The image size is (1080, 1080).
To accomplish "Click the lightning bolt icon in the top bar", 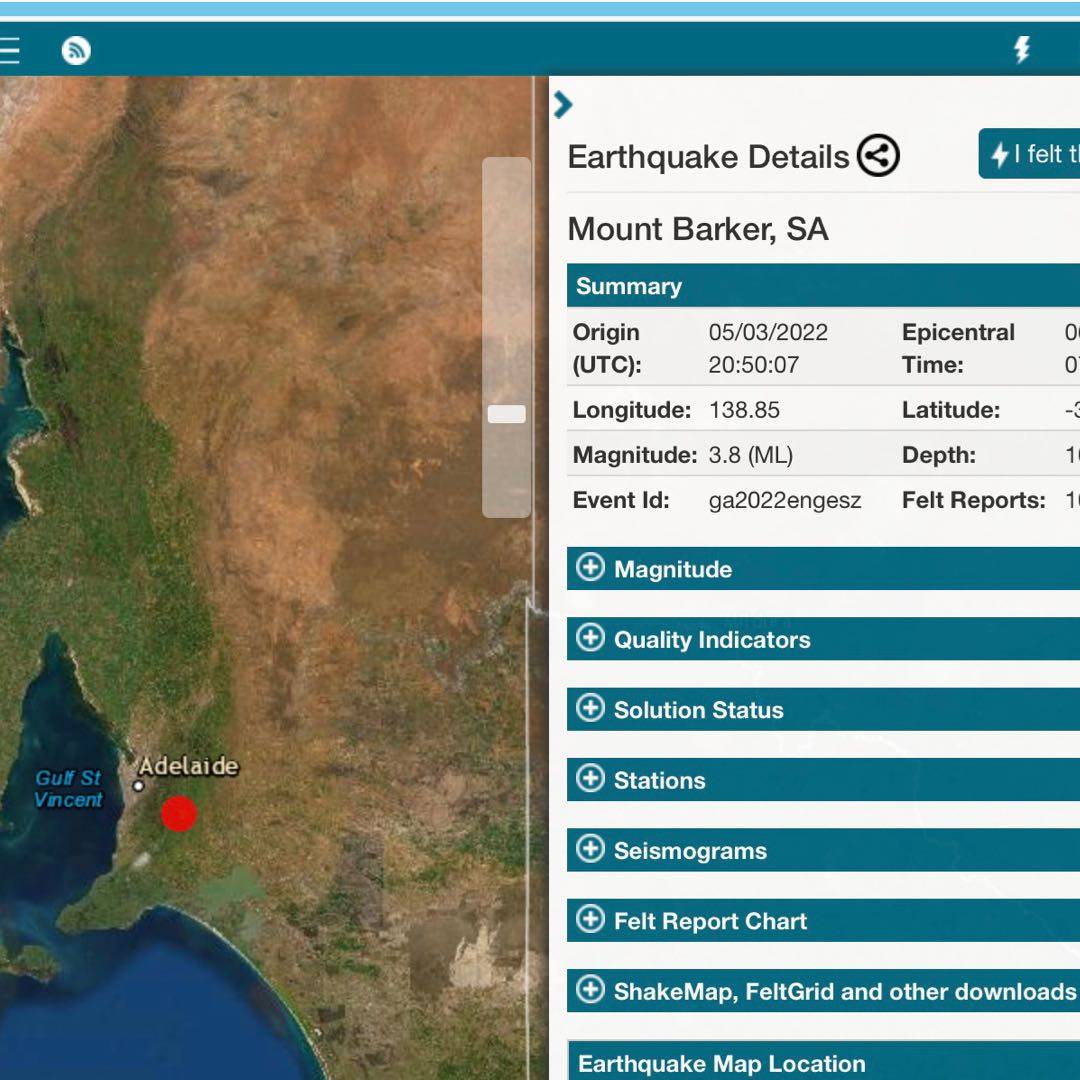I will (x=1022, y=50).
